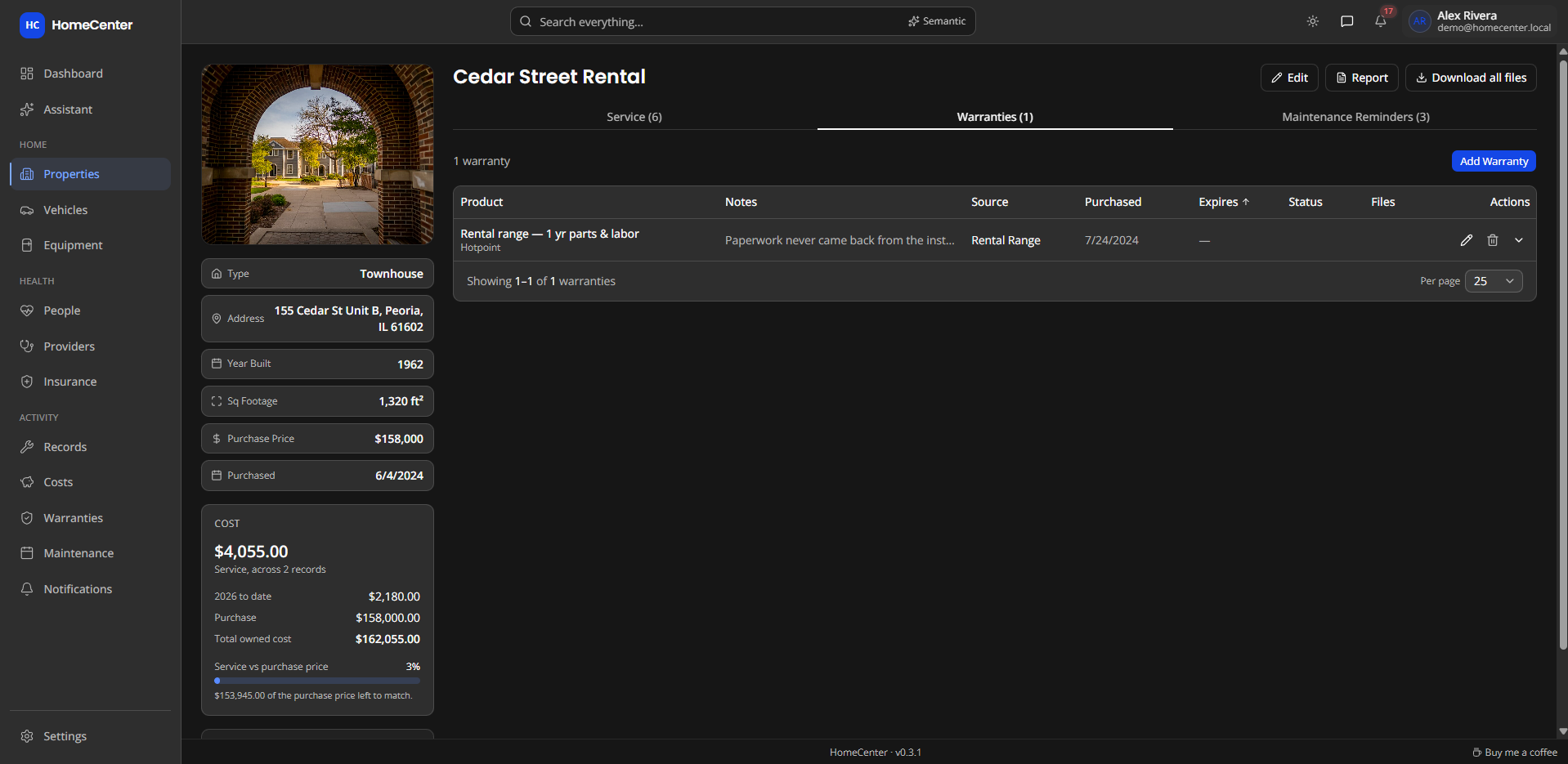Open Records in the sidebar

pos(90,447)
